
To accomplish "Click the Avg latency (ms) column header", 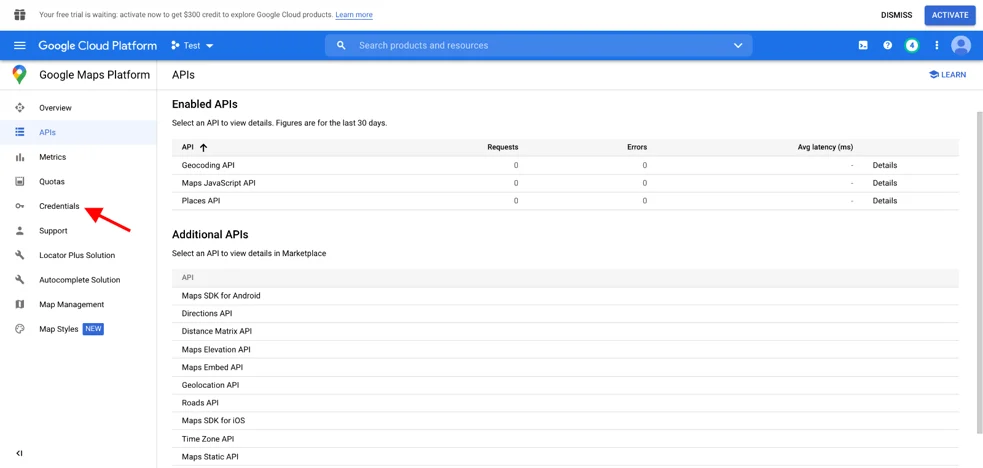I will point(825,147).
